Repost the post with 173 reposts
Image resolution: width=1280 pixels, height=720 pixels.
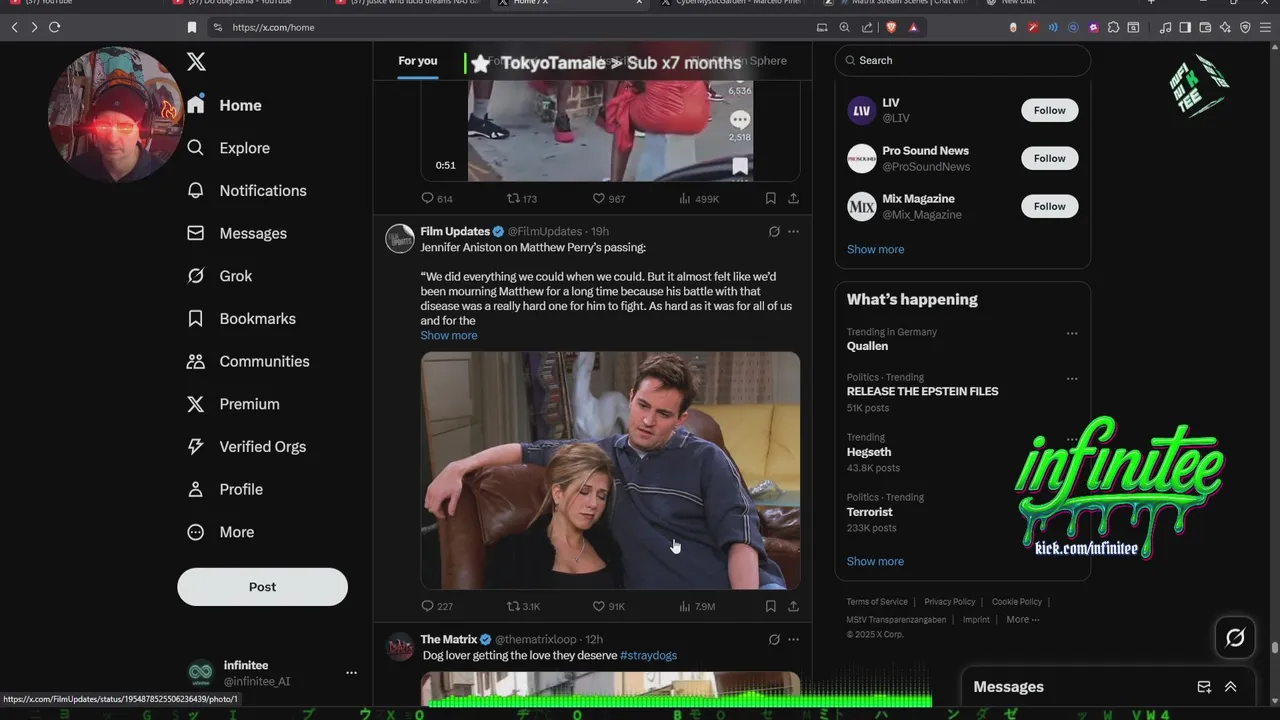click(x=522, y=199)
